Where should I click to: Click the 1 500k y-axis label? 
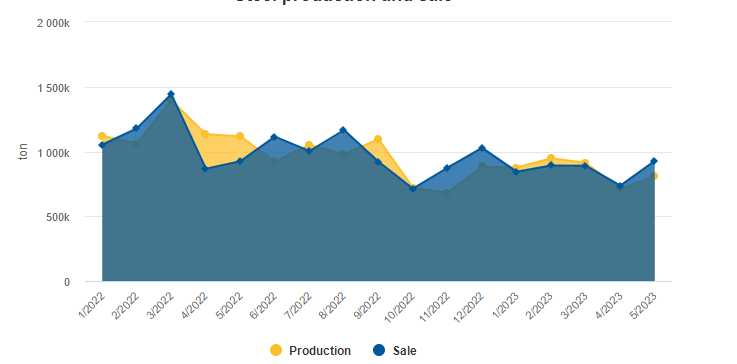(54, 88)
